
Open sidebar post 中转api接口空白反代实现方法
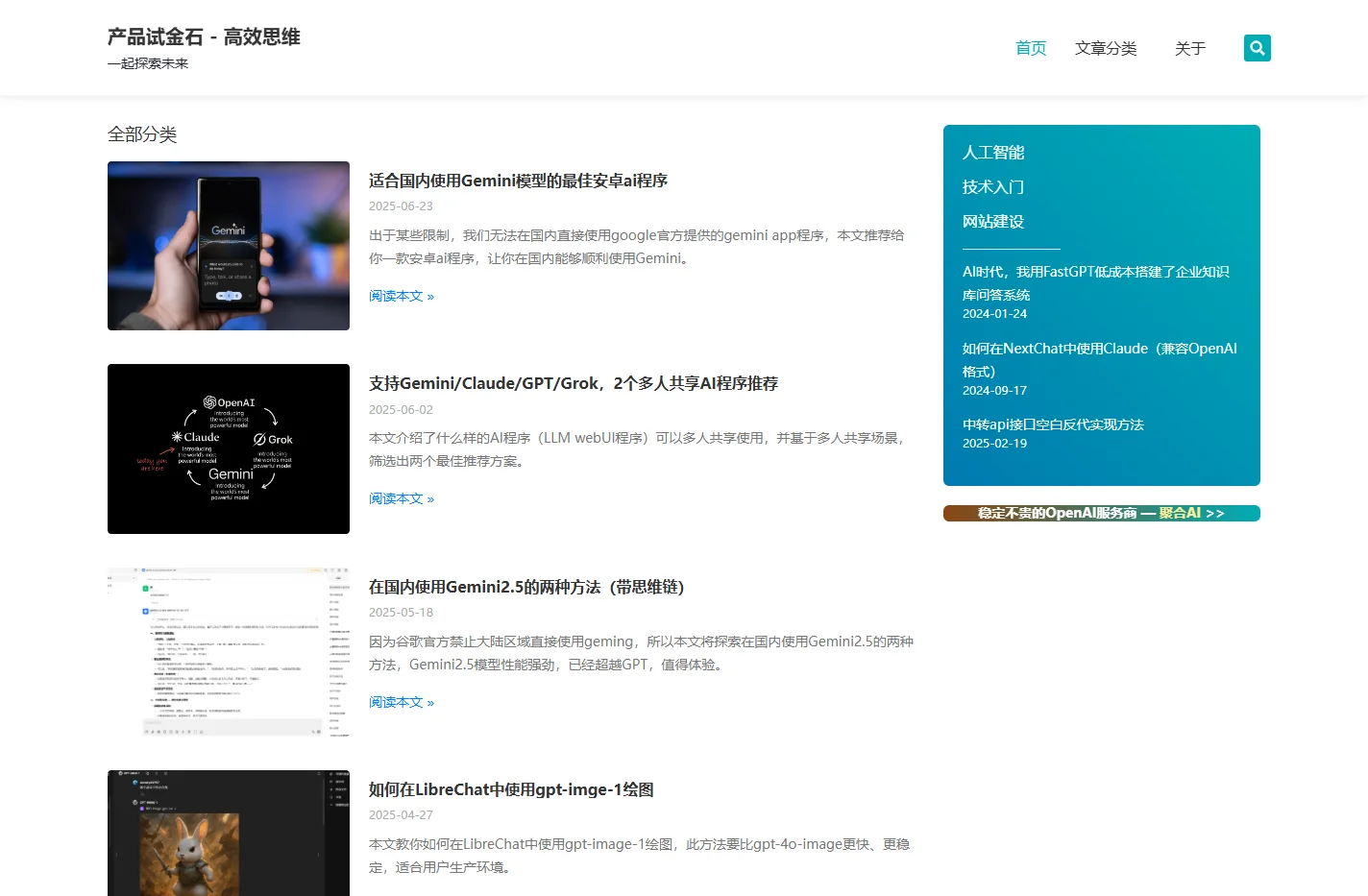tap(1053, 424)
